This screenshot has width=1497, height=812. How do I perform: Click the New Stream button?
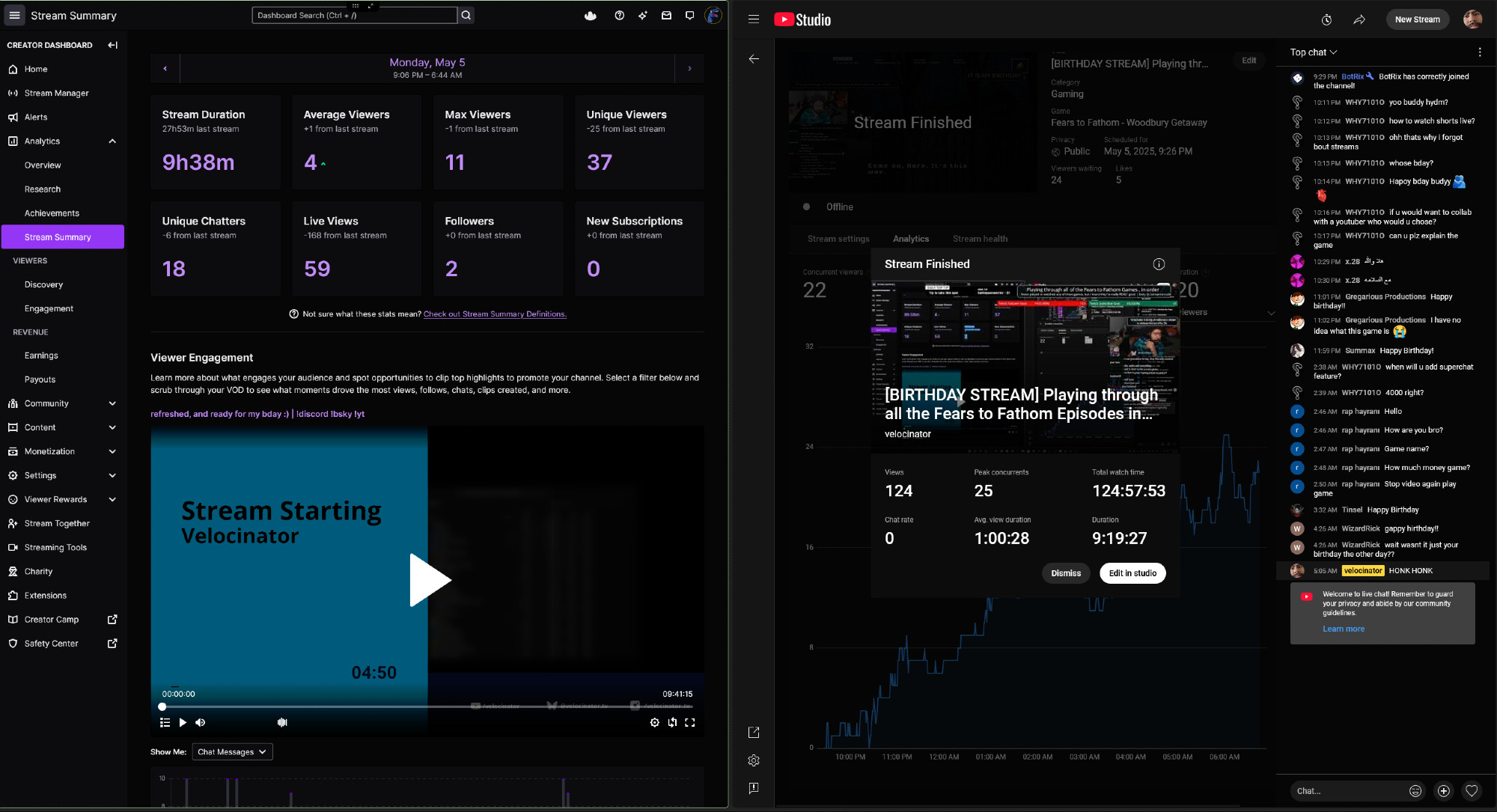(1417, 19)
